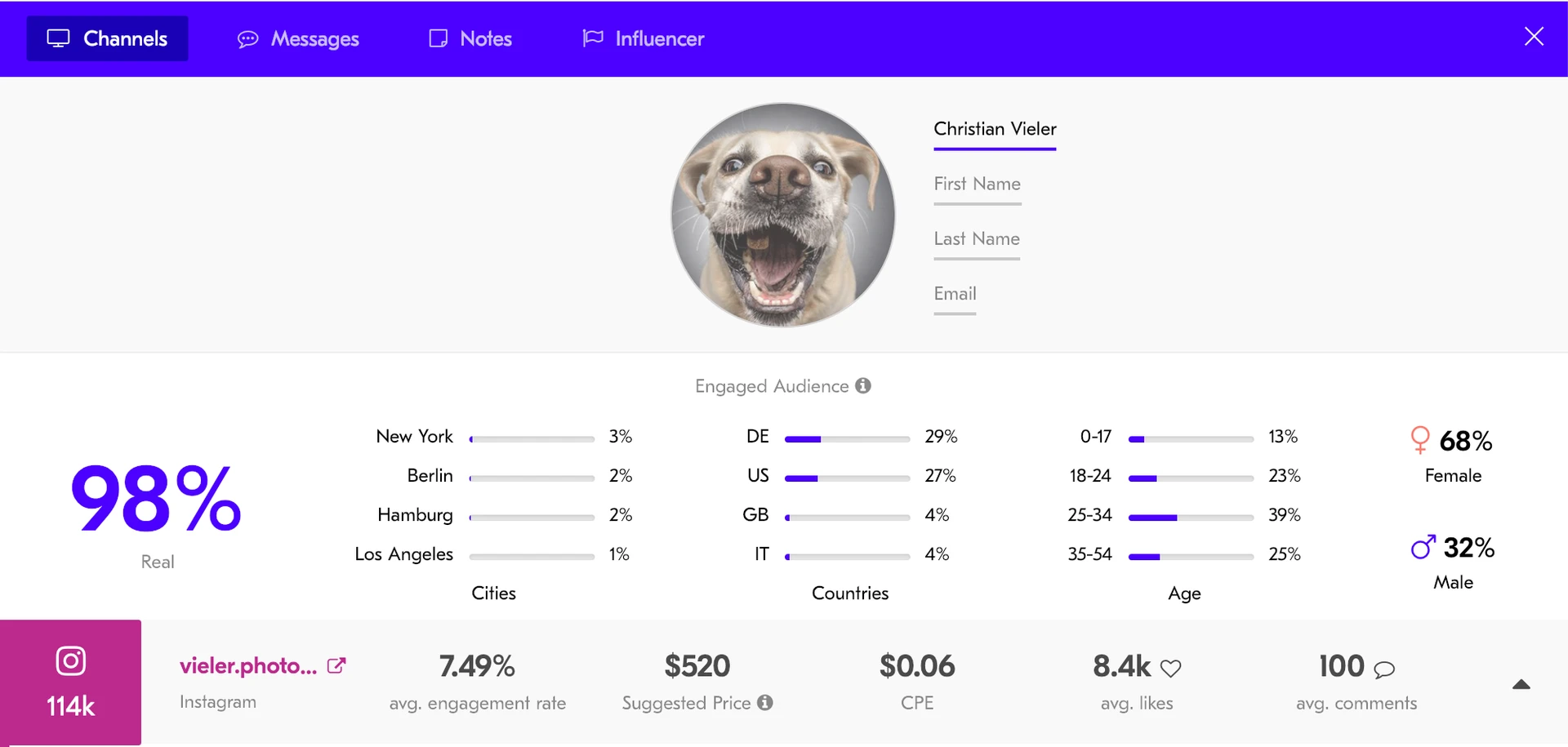Click into the Email input field
Viewport: 1568px width, 747px height.
coord(955,294)
